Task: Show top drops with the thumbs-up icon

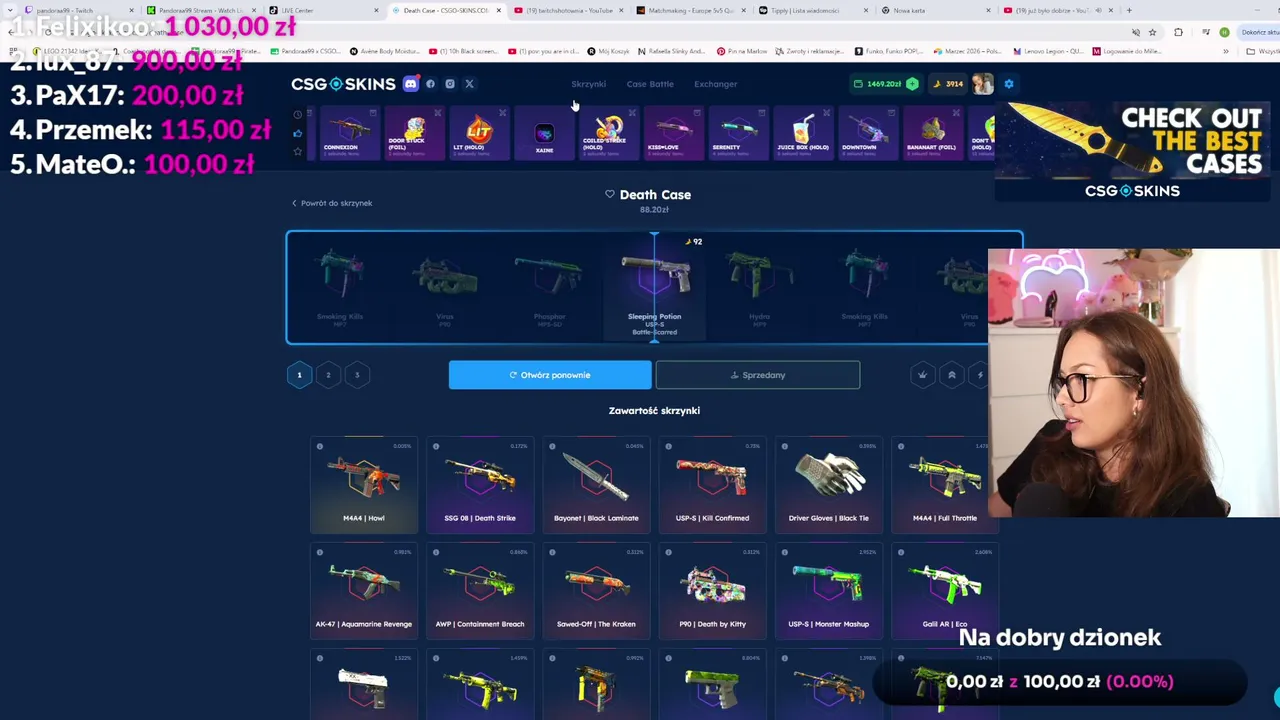Action: (297, 133)
